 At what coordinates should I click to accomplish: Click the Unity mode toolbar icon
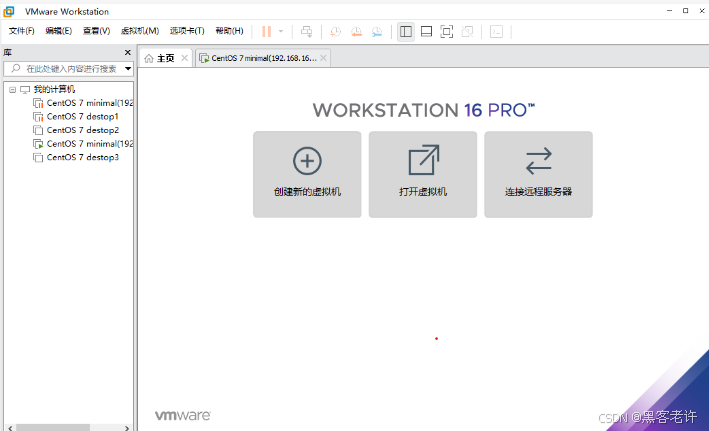pos(467,31)
